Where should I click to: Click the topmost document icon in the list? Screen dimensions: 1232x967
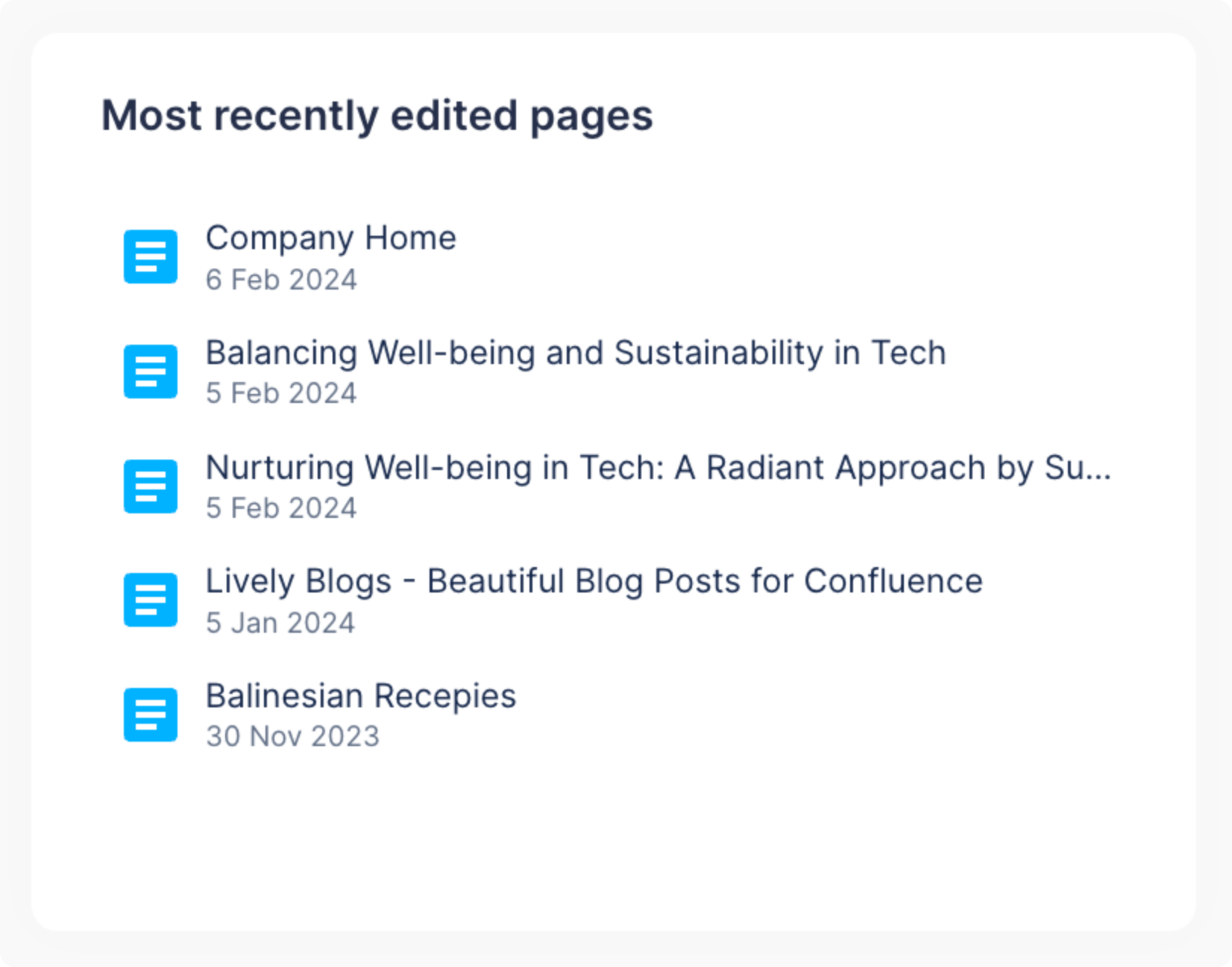(150, 257)
